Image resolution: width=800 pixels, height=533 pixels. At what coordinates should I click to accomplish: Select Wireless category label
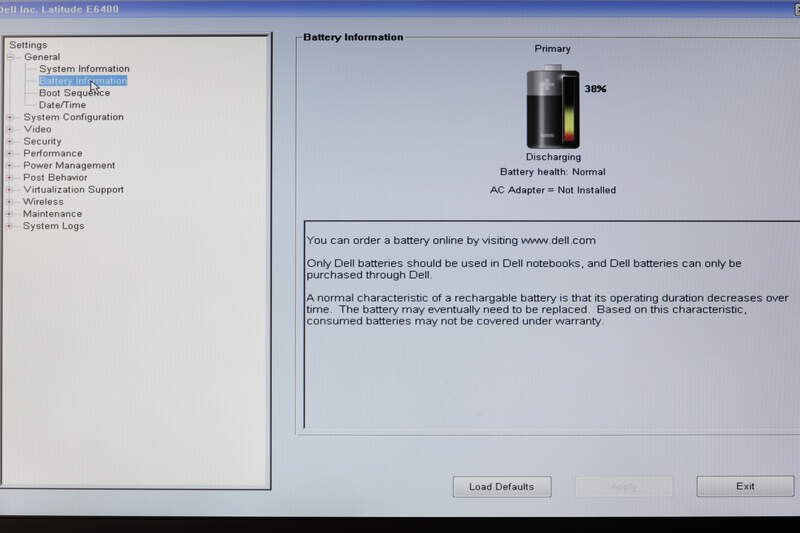(x=43, y=202)
